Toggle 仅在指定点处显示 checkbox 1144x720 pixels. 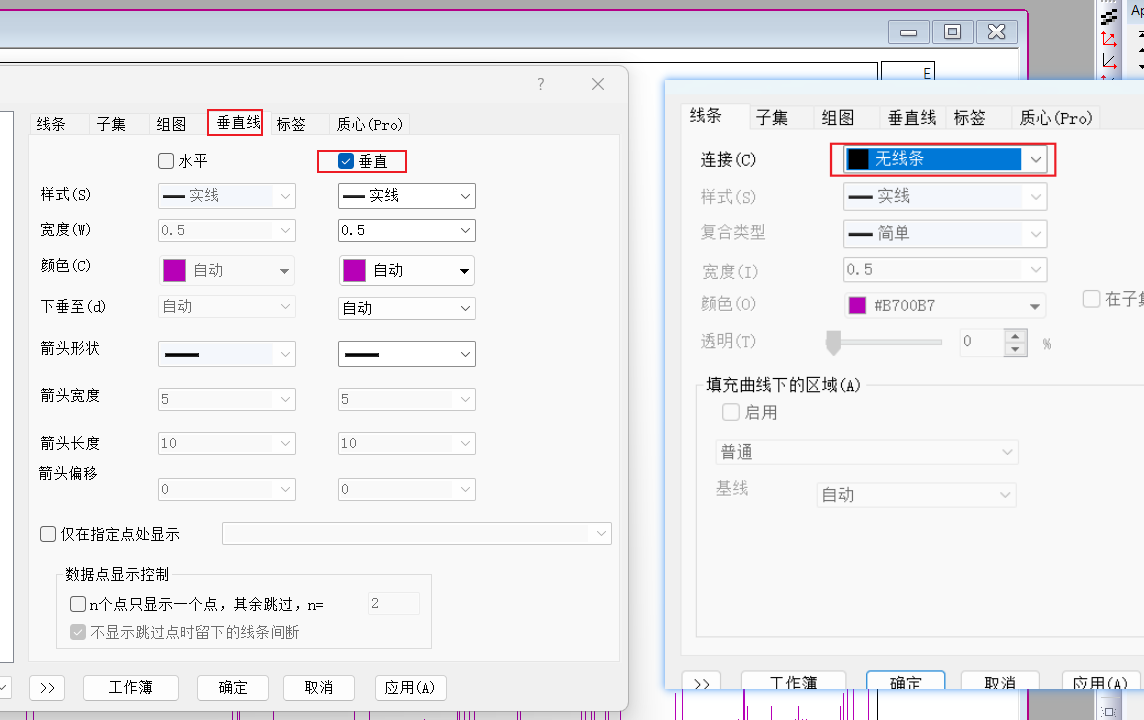[48, 534]
